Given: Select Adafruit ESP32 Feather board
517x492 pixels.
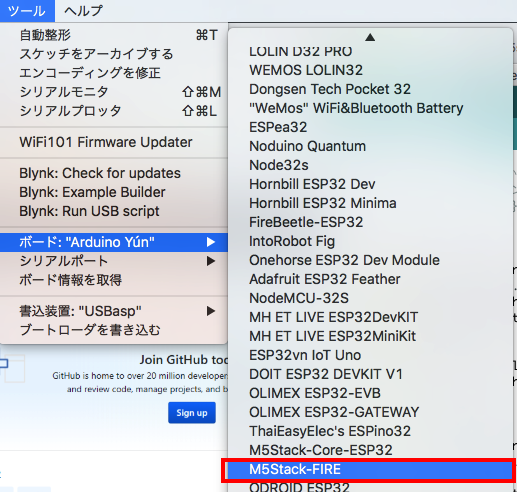Looking at the screenshot, I should pos(370,279).
